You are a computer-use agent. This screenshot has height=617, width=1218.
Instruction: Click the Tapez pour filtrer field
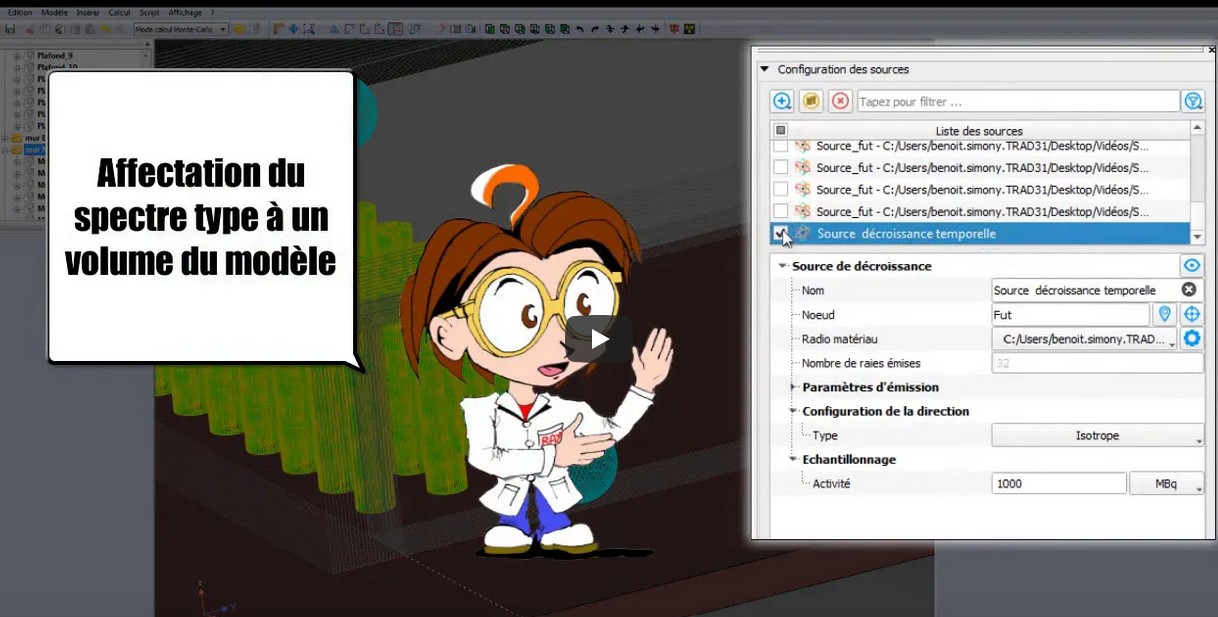pos(1018,101)
